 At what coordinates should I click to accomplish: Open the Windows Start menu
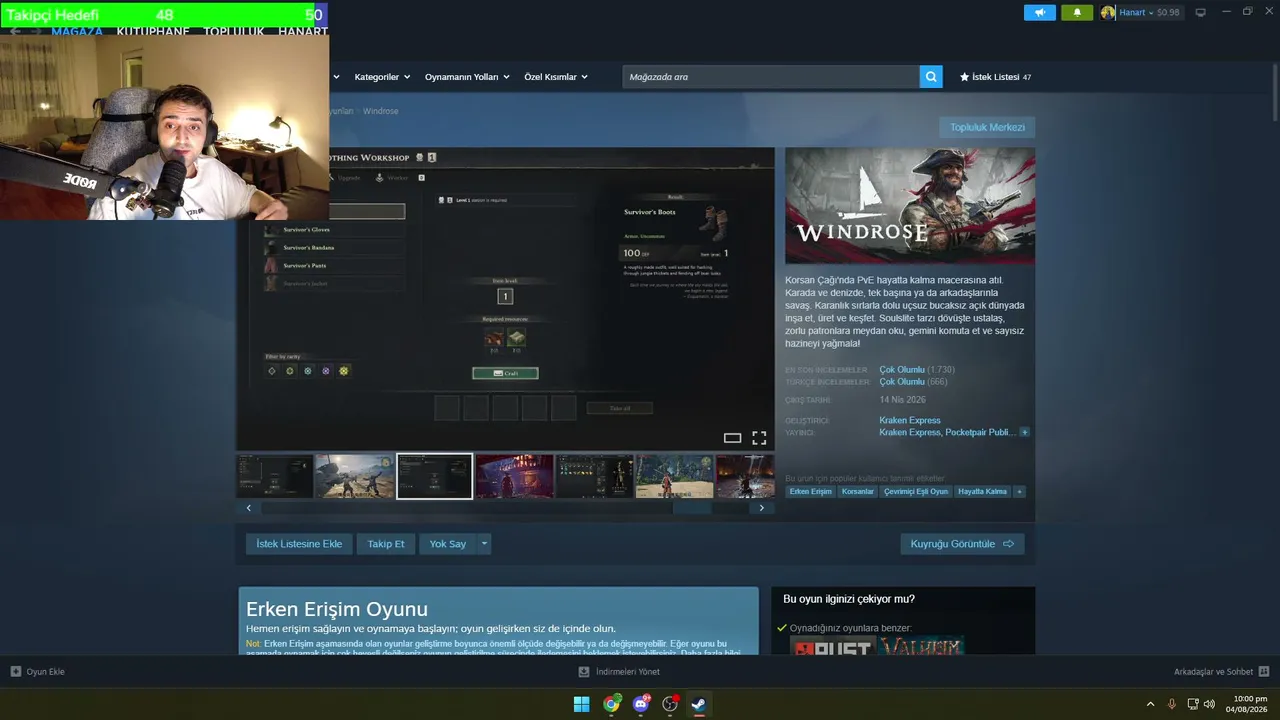[581, 704]
